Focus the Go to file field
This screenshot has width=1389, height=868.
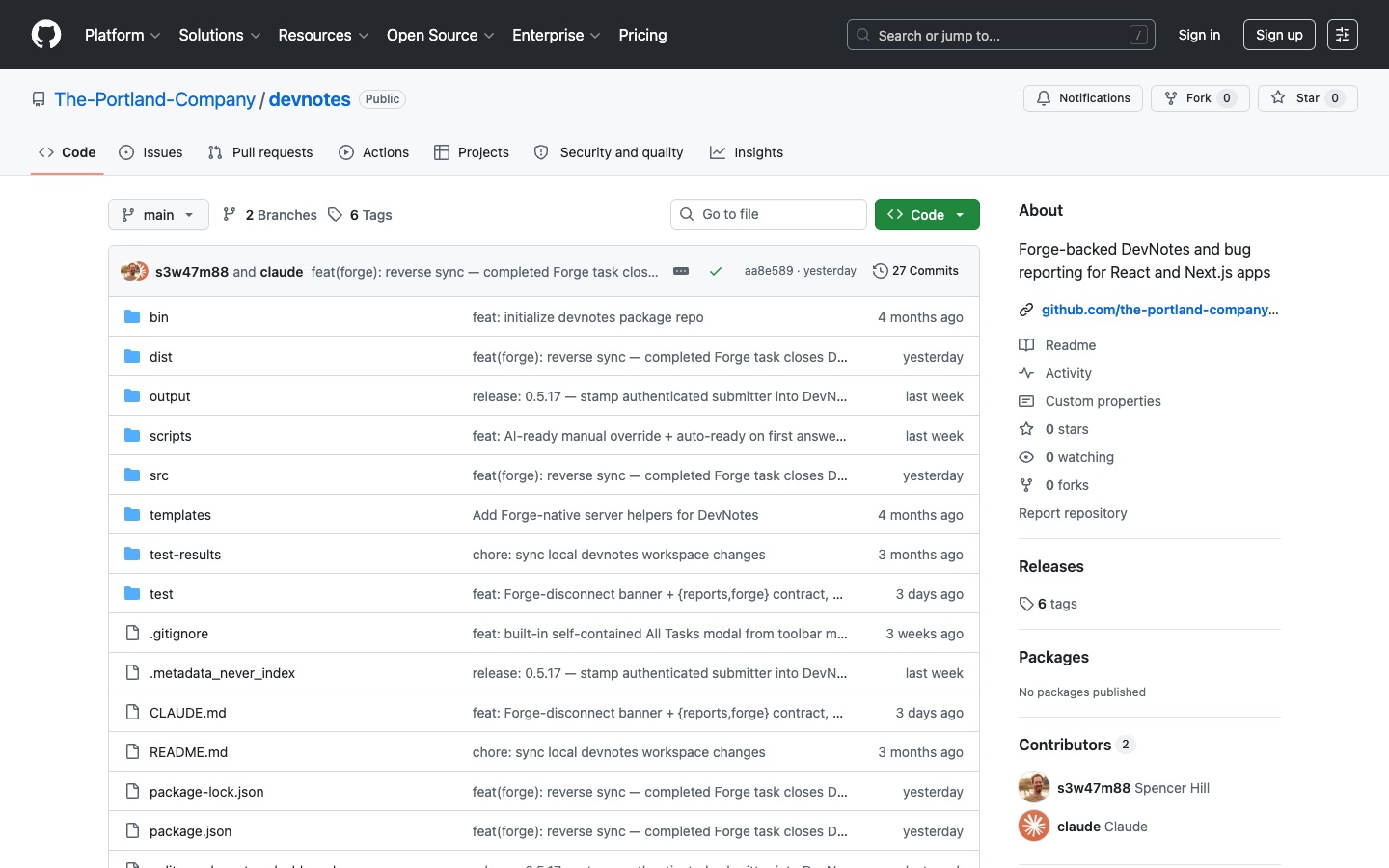(769, 214)
